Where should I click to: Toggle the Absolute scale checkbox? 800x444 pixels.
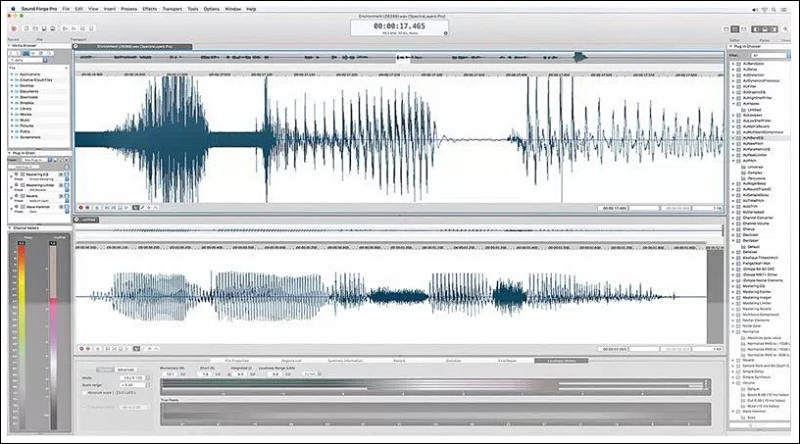click(x=85, y=393)
